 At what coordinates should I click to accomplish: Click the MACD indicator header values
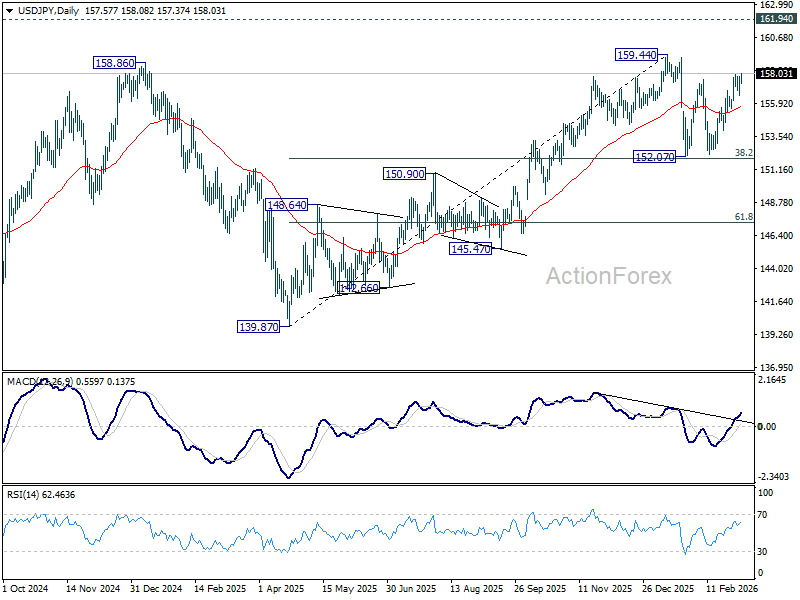71,381
